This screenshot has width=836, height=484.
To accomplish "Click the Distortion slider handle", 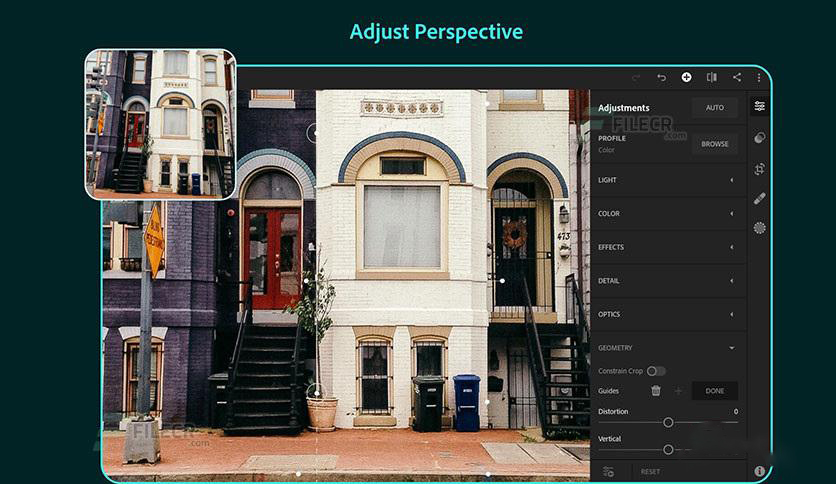I will pos(668,423).
